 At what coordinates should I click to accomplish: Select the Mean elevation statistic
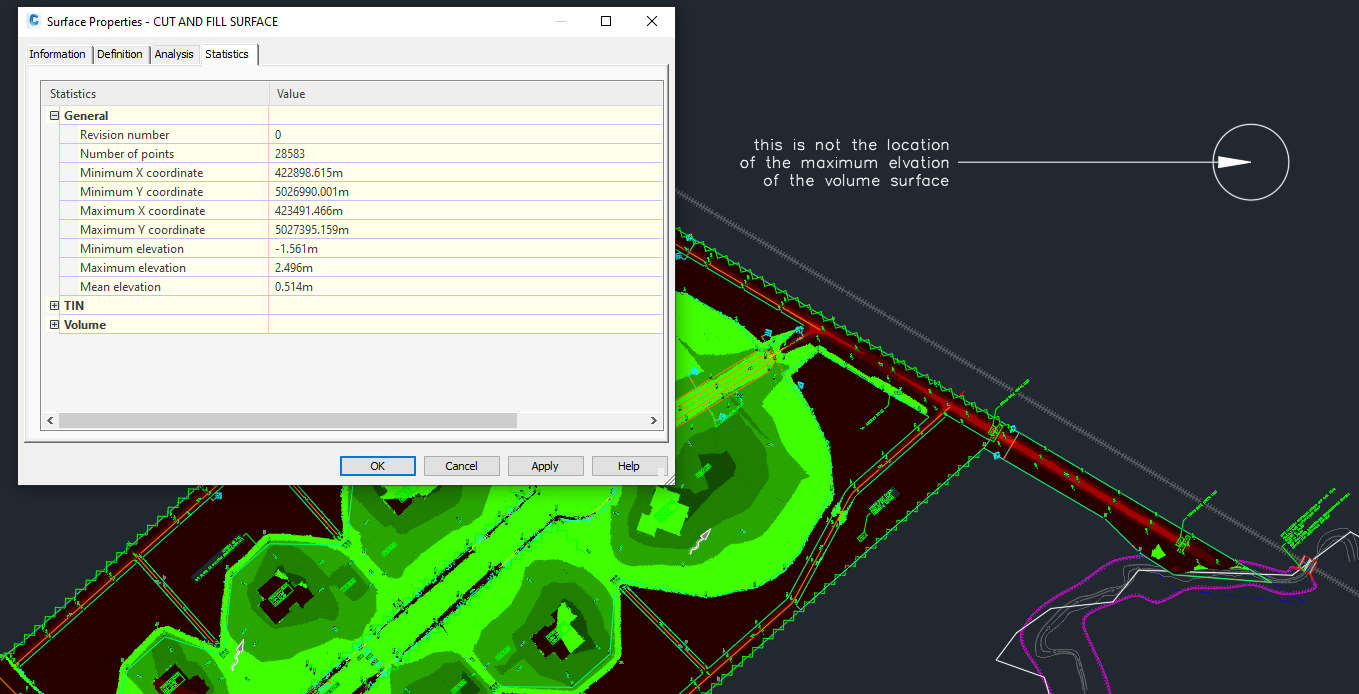click(119, 286)
